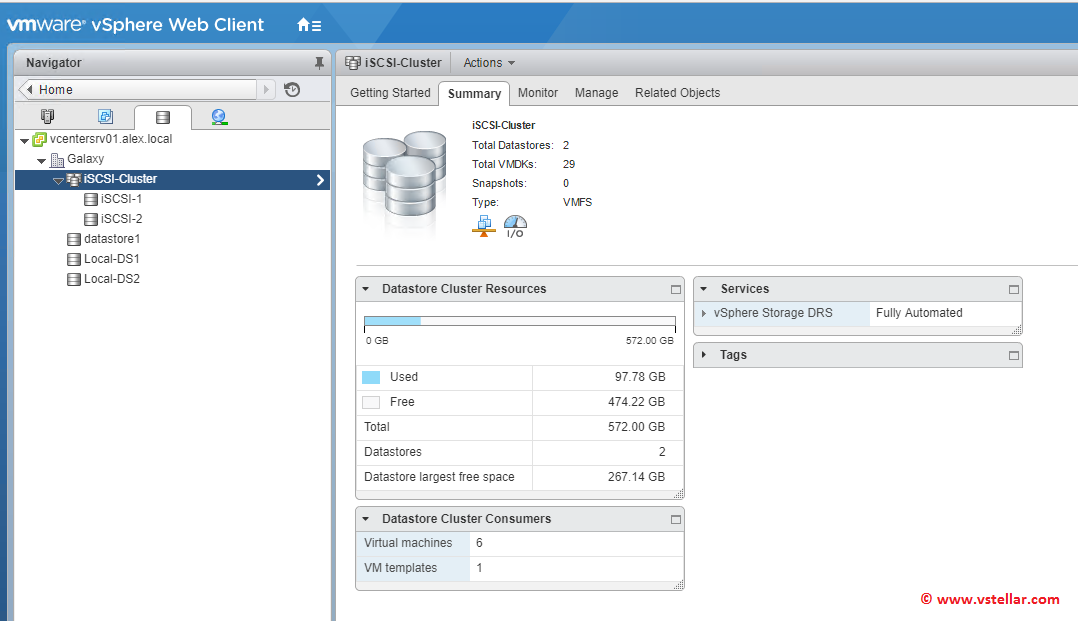Open the Home menu icon in header
The height and width of the screenshot is (621, 1078).
(x=309, y=25)
